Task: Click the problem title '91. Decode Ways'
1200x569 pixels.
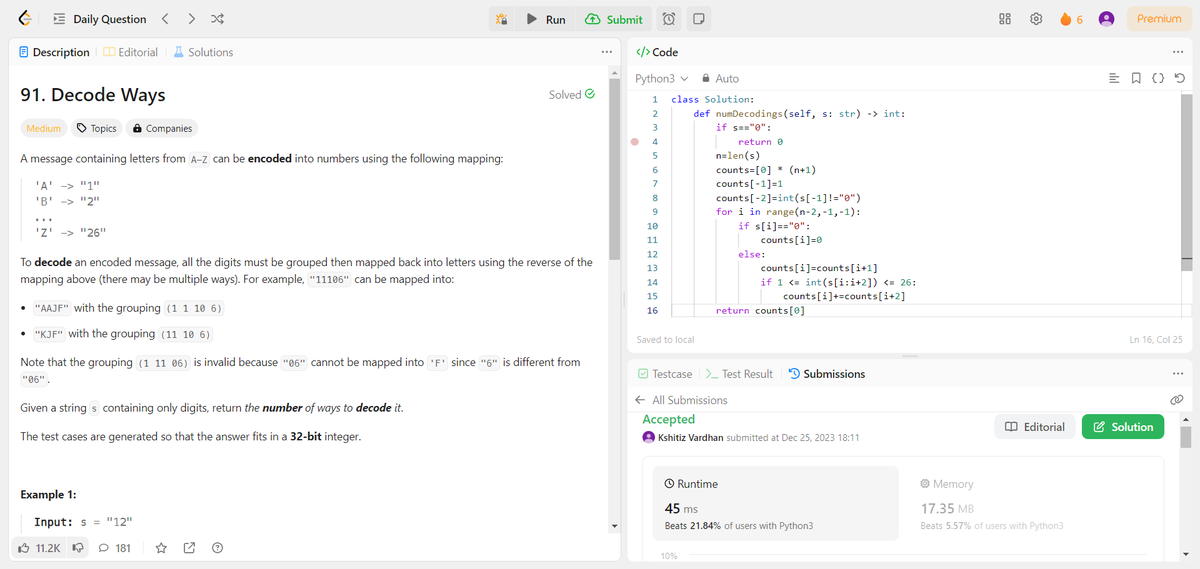Action: pyautogui.click(x=93, y=95)
